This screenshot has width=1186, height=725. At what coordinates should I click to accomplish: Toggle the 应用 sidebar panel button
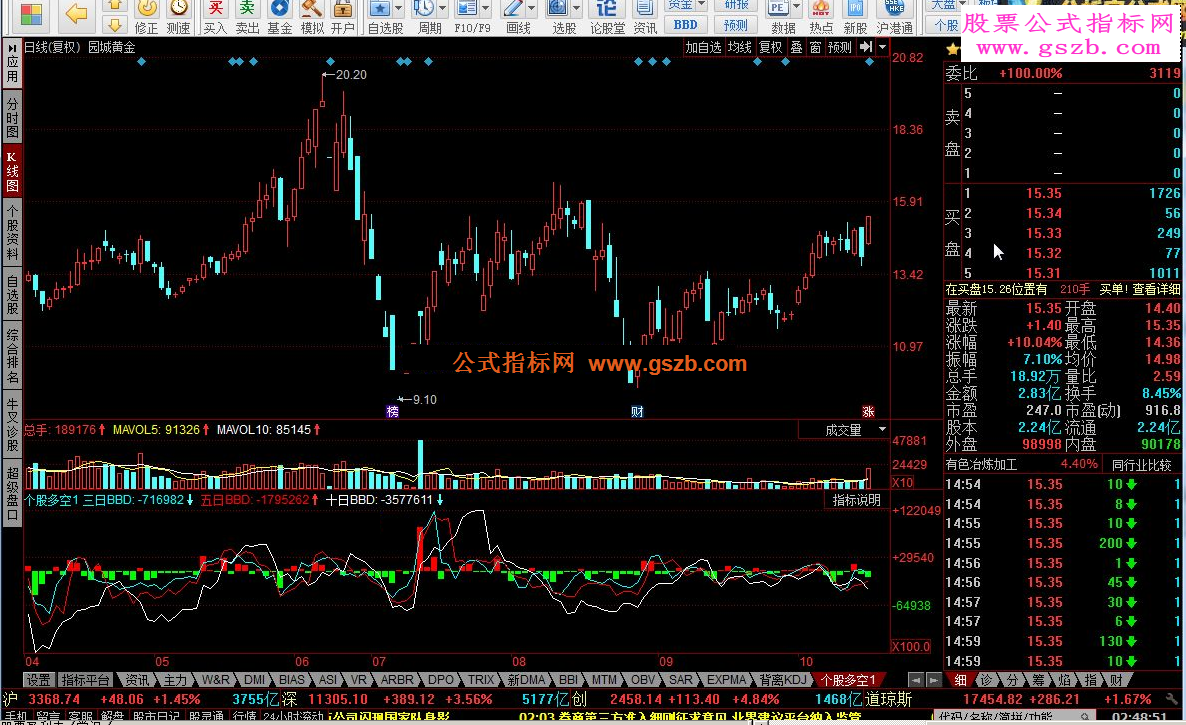pos(12,64)
